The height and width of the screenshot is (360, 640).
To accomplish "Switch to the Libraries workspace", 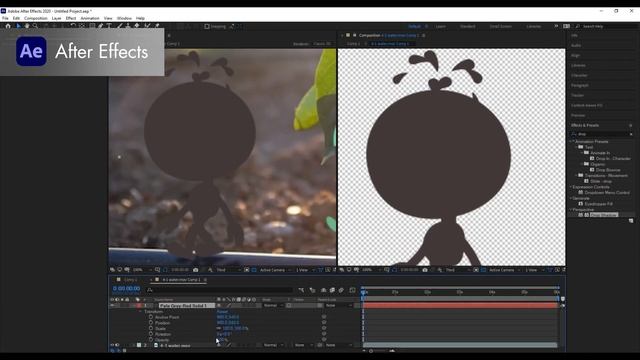I will click(x=533, y=26).
